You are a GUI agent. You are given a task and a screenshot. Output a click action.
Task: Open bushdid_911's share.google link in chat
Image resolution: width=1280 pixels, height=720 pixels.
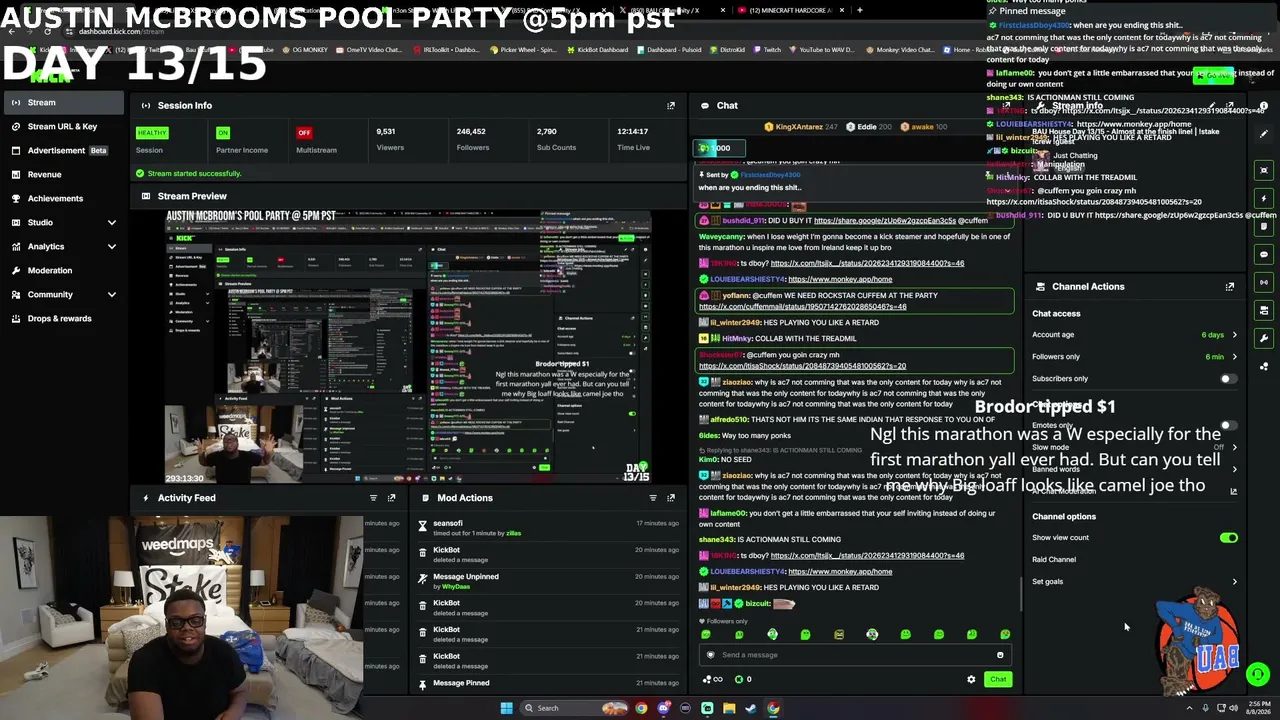point(885,220)
